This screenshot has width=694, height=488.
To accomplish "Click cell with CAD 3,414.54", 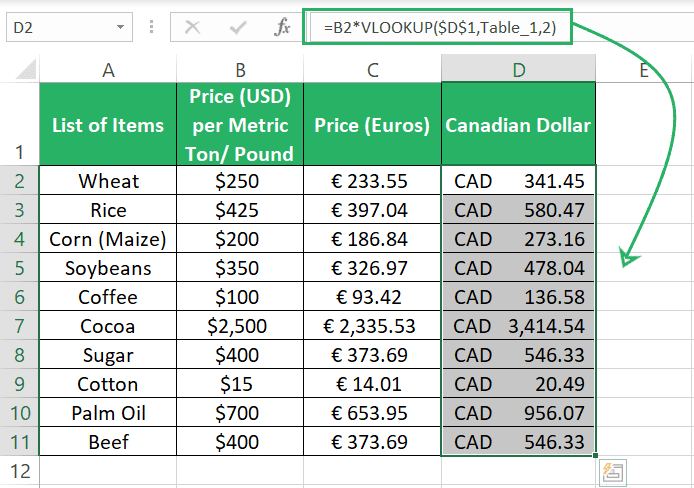I will [518, 326].
